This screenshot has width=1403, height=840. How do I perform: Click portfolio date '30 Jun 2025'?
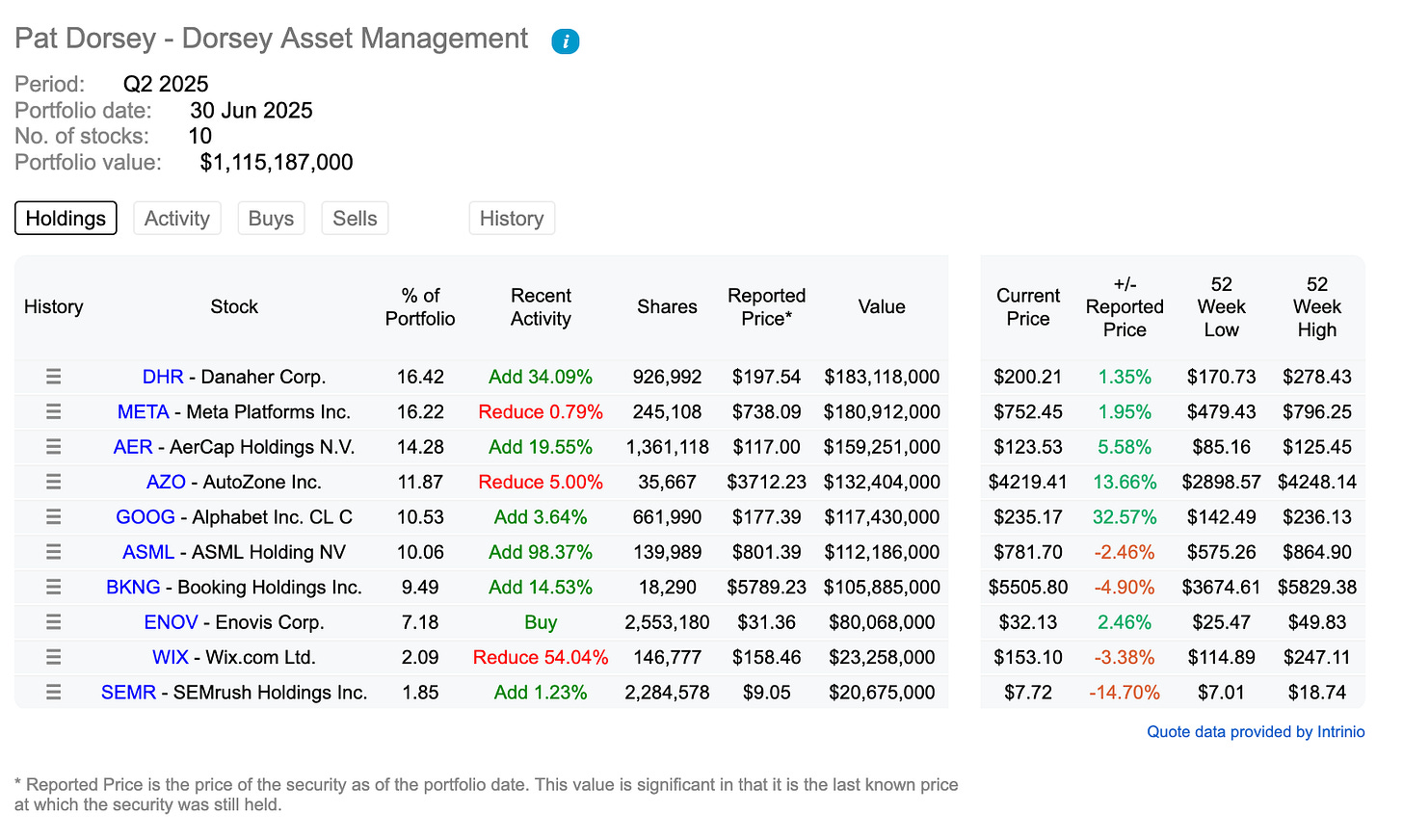(251, 110)
